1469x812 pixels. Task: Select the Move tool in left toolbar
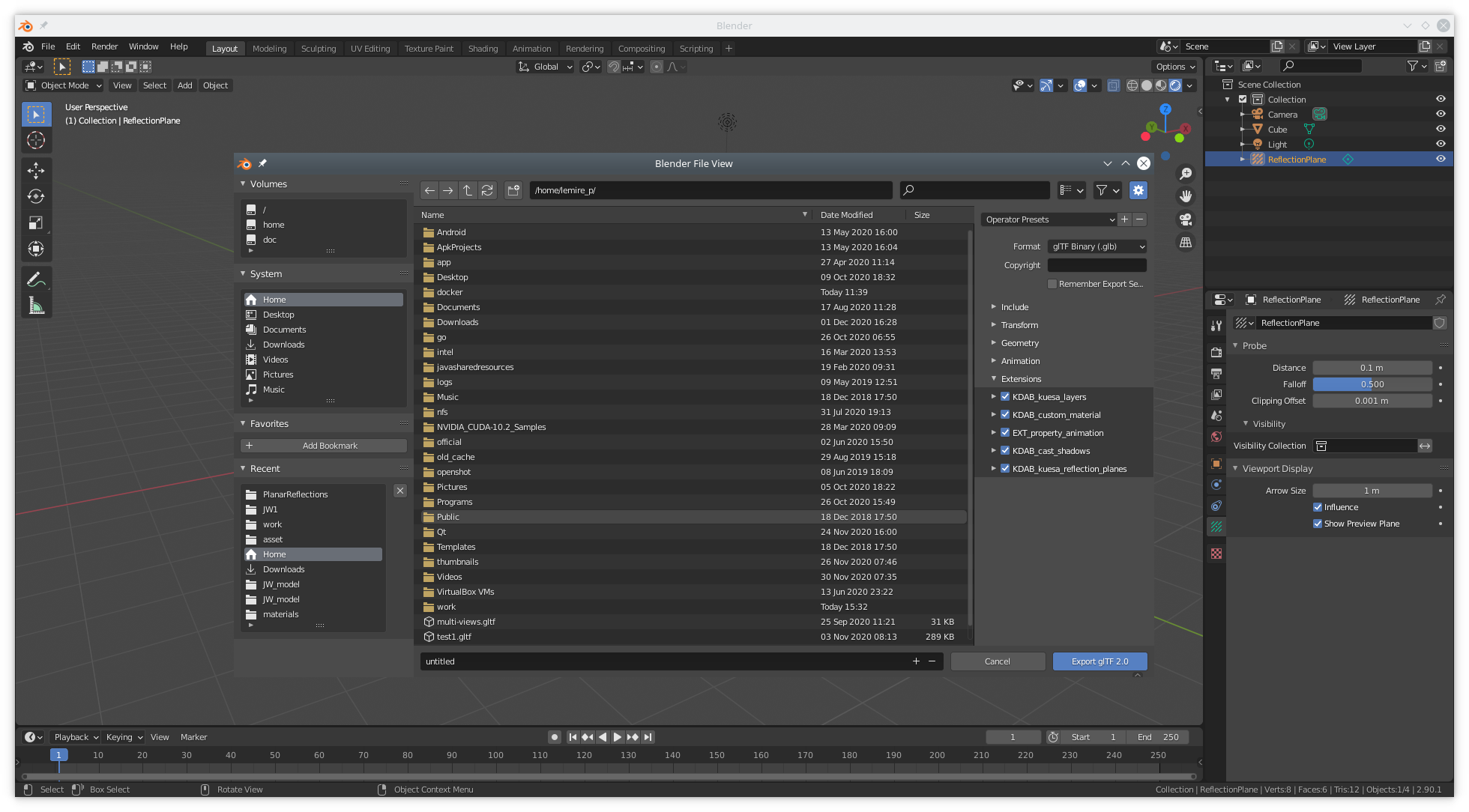click(36, 171)
